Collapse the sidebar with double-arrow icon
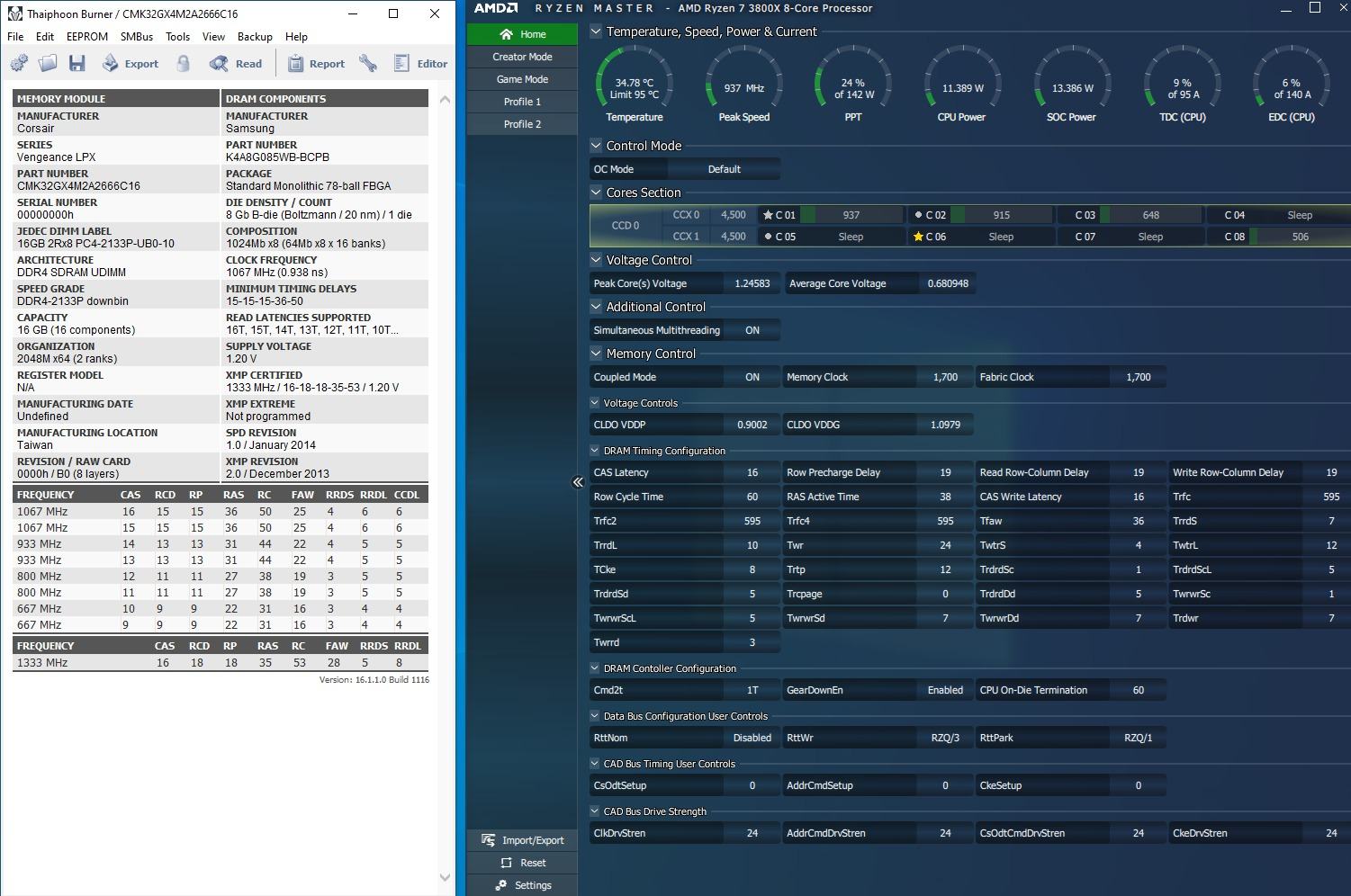This screenshot has width=1351, height=896. [578, 482]
